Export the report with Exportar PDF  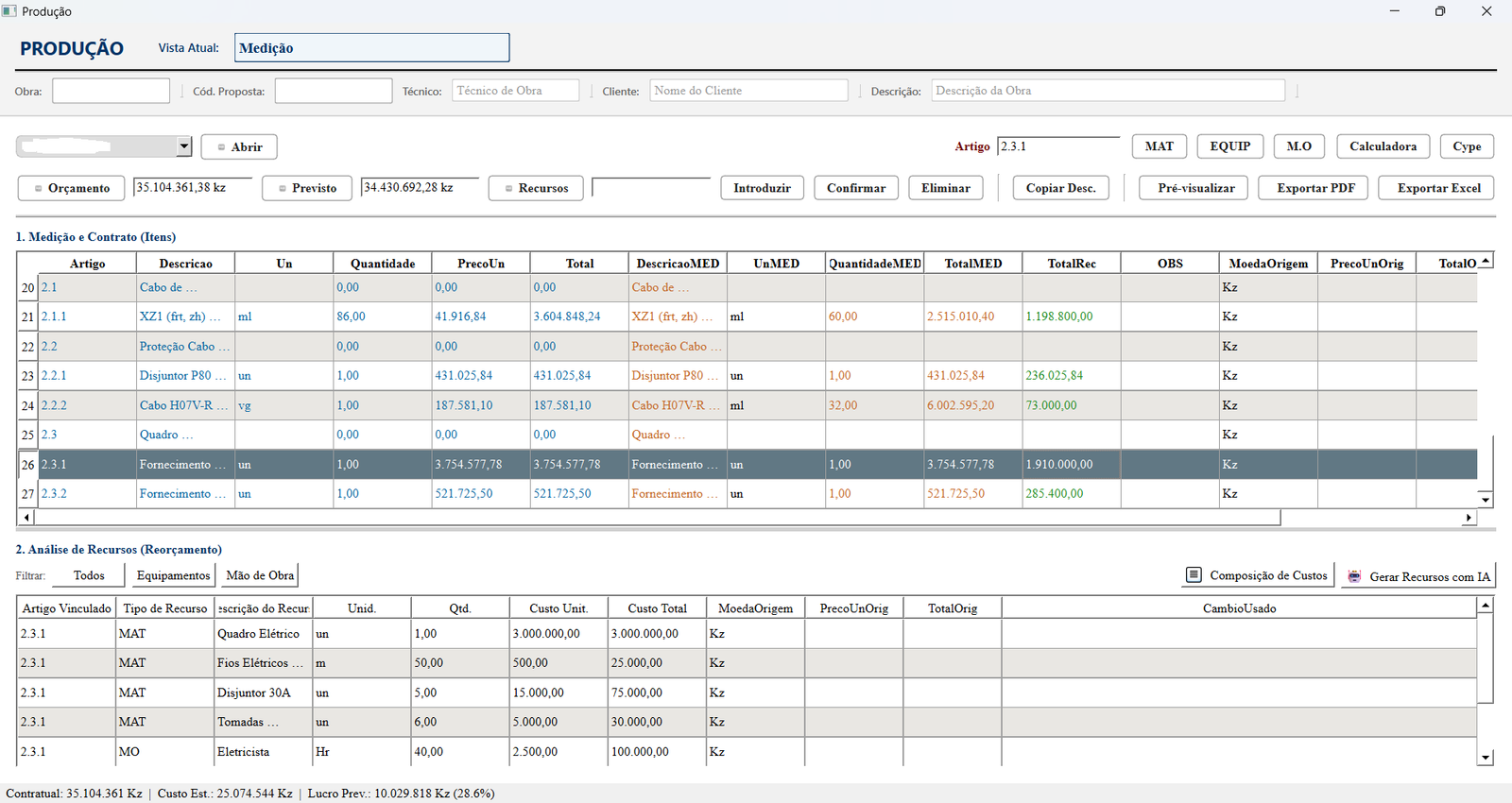pyautogui.click(x=1315, y=188)
